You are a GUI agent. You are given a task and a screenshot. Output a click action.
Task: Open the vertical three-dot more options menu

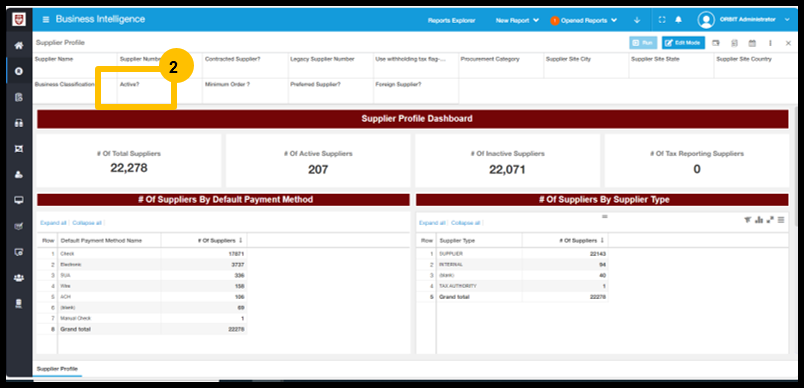pos(770,43)
